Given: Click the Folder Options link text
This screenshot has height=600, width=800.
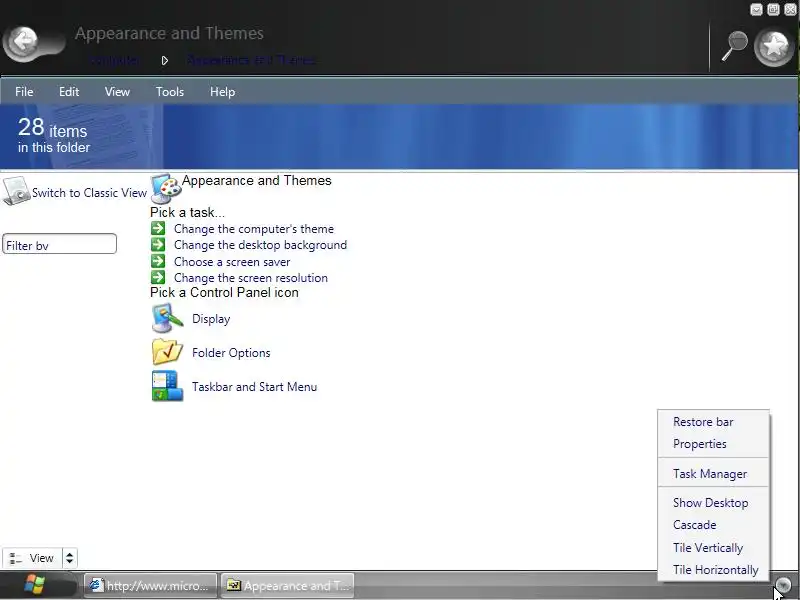Looking at the screenshot, I should (x=231, y=353).
